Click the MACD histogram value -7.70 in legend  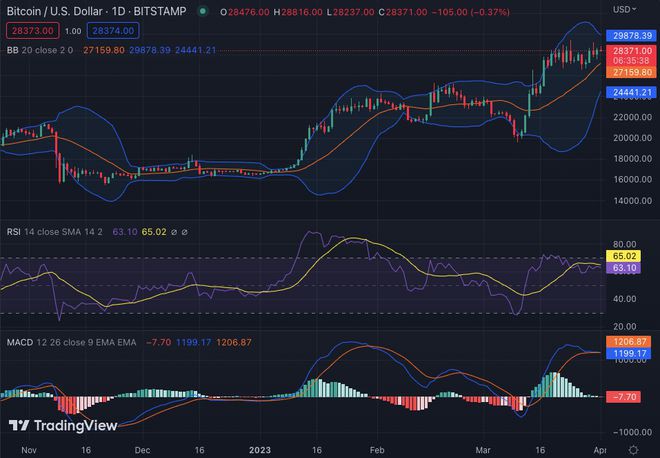click(159, 342)
